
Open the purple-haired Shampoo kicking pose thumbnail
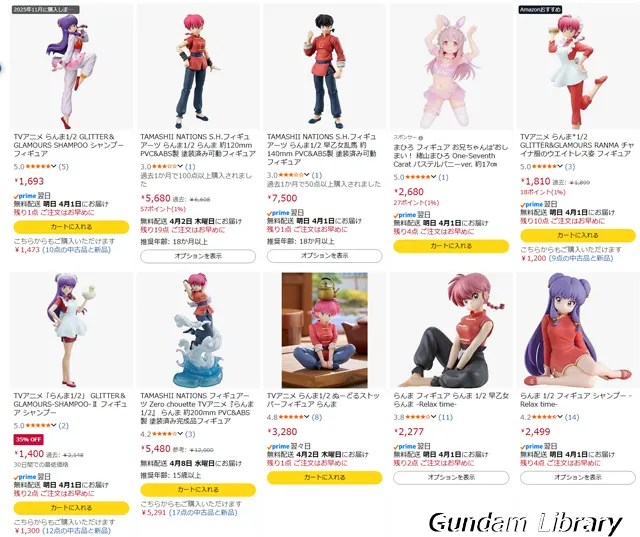(71, 67)
